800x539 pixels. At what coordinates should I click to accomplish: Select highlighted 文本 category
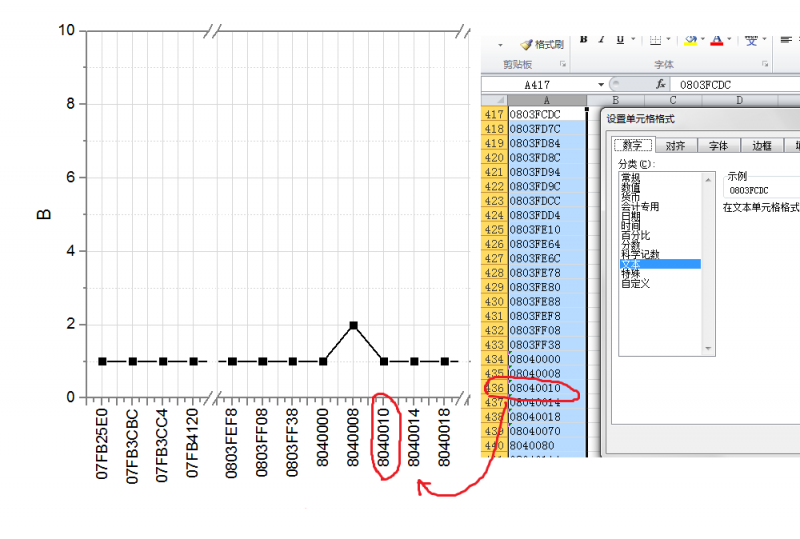pos(660,264)
